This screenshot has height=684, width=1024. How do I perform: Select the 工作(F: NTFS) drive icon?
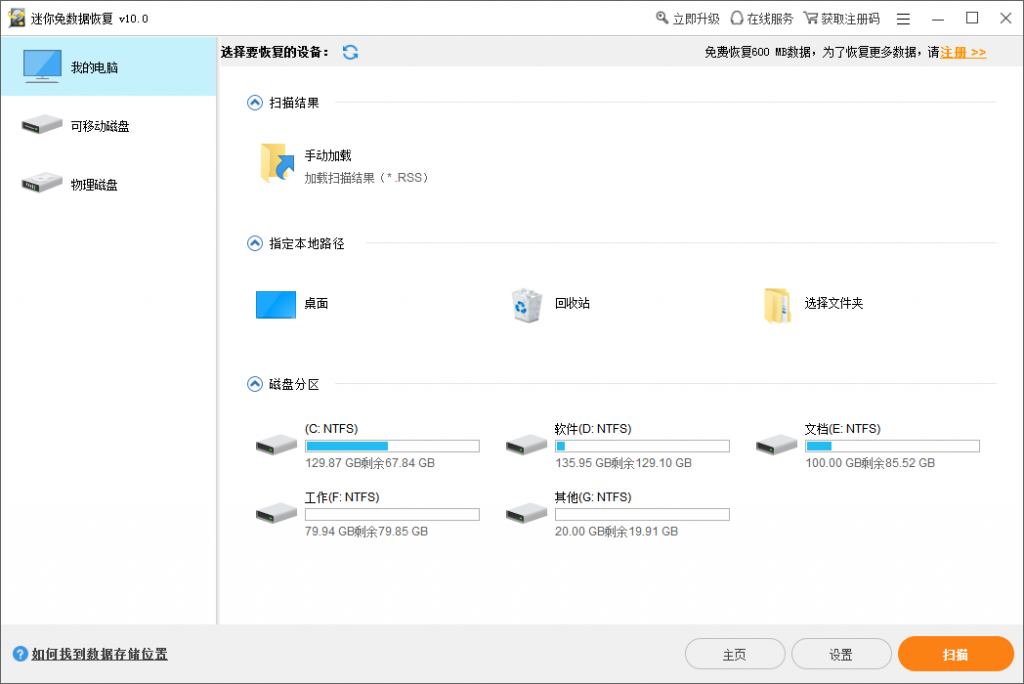click(x=276, y=513)
